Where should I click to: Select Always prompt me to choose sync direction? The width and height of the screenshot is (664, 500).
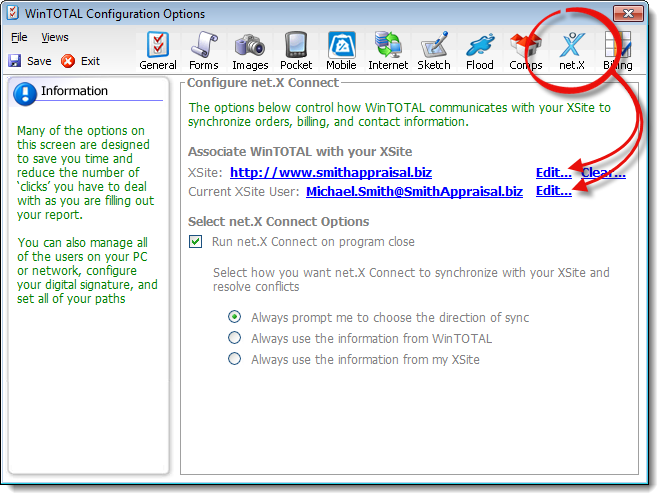pos(235,317)
